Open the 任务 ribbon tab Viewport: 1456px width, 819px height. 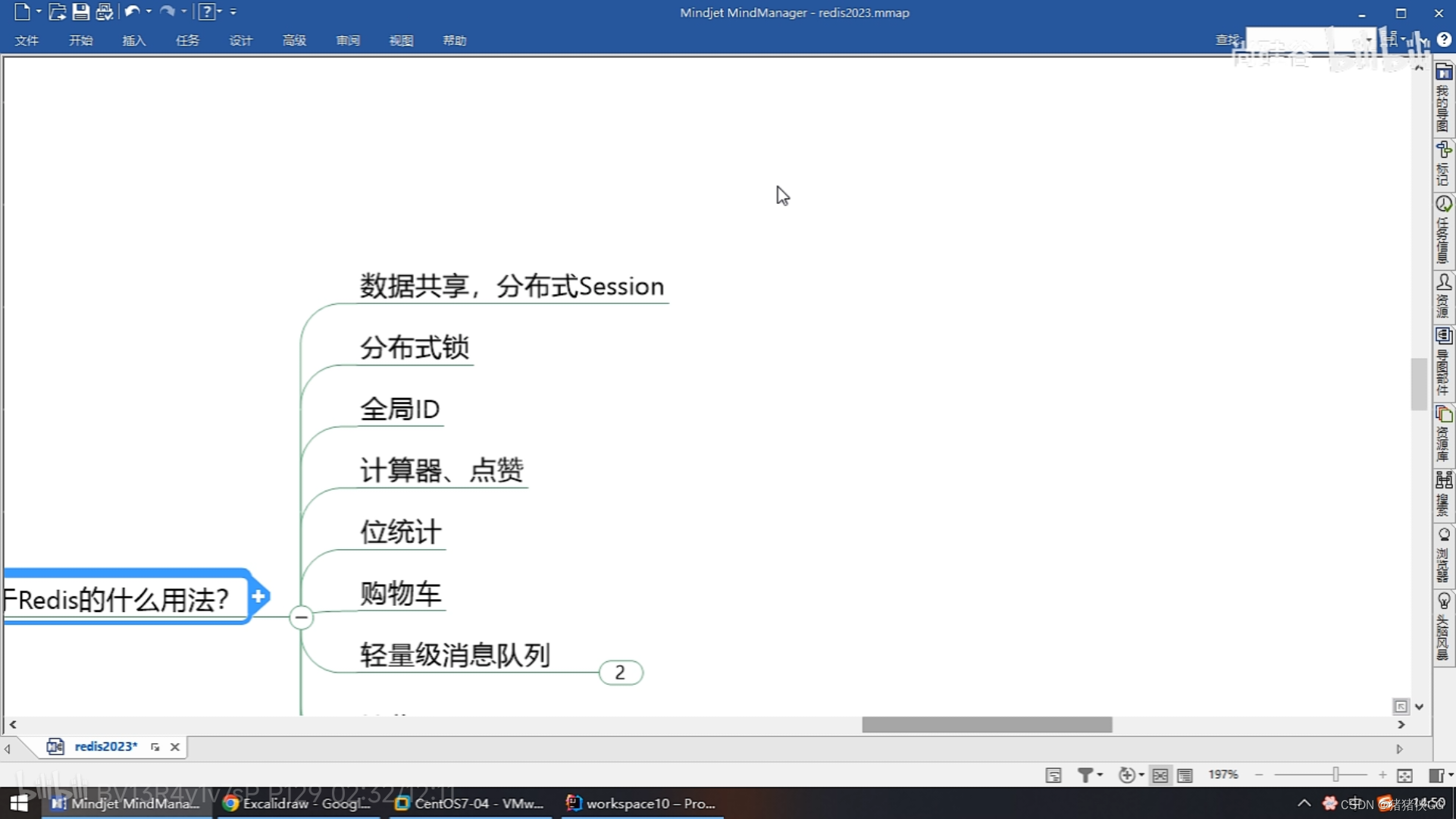click(x=187, y=40)
